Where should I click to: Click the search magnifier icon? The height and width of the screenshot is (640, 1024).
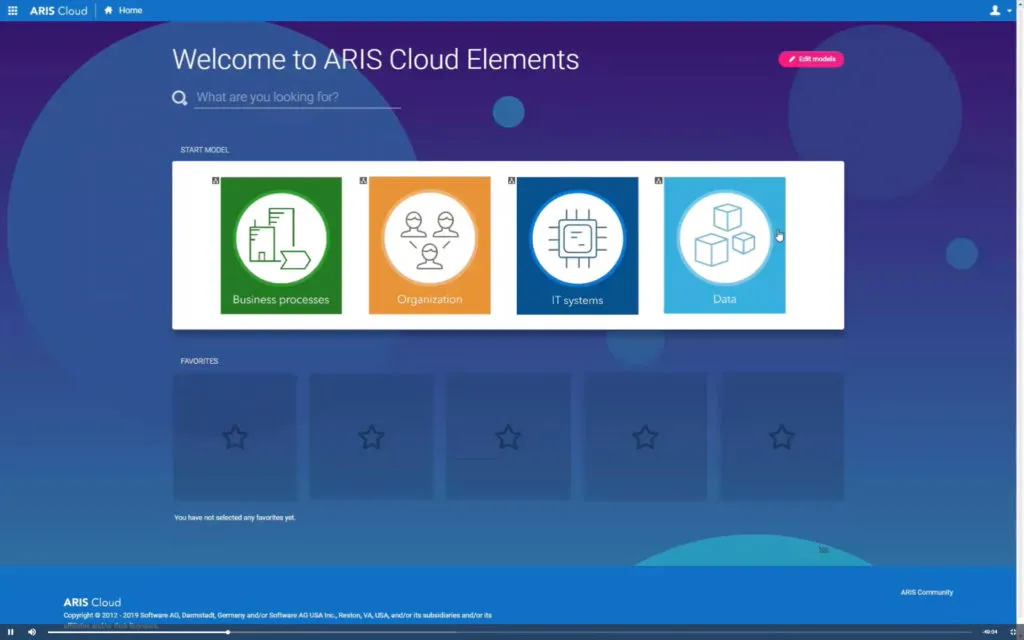180,98
